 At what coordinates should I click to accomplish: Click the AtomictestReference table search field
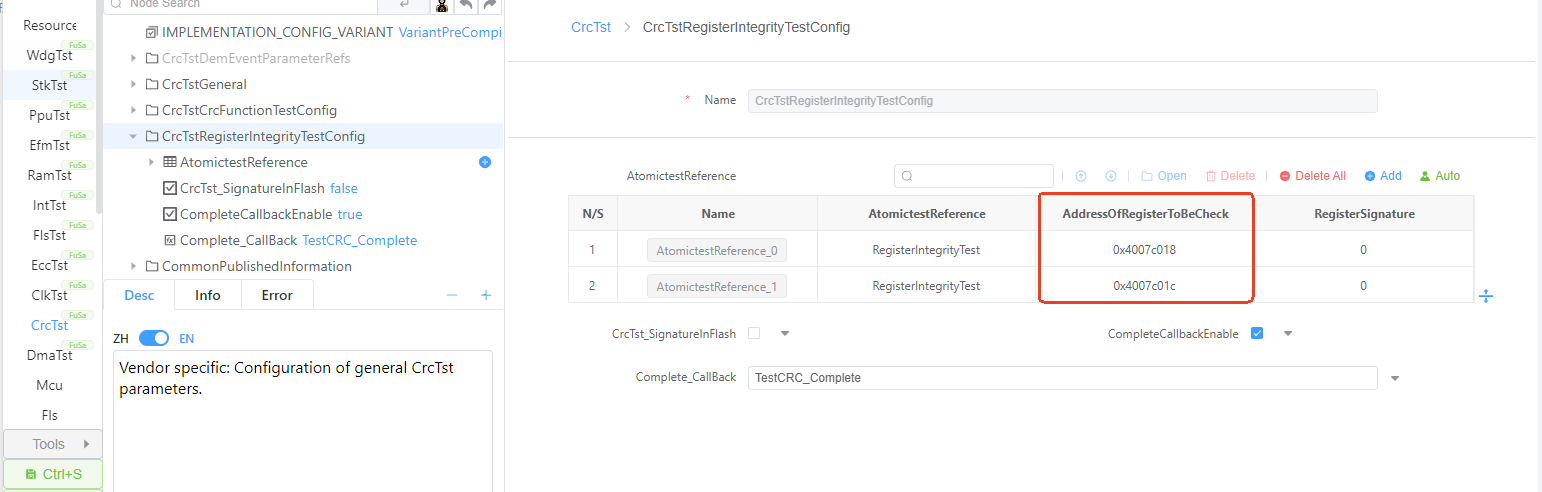coord(973,176)
